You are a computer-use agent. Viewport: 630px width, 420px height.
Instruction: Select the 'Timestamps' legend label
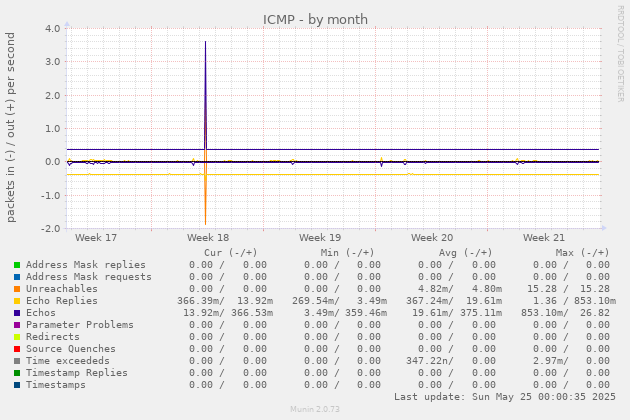coord(56,385)
